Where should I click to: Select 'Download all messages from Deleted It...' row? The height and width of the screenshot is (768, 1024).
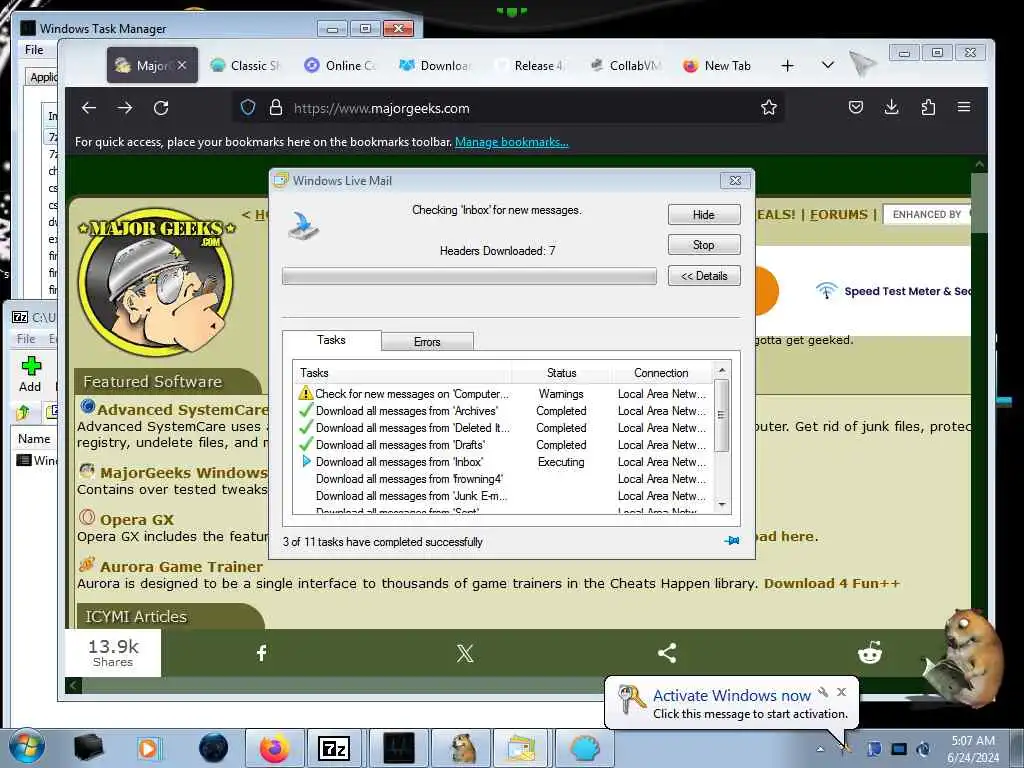pyautogui.click(x=502, y=428)
